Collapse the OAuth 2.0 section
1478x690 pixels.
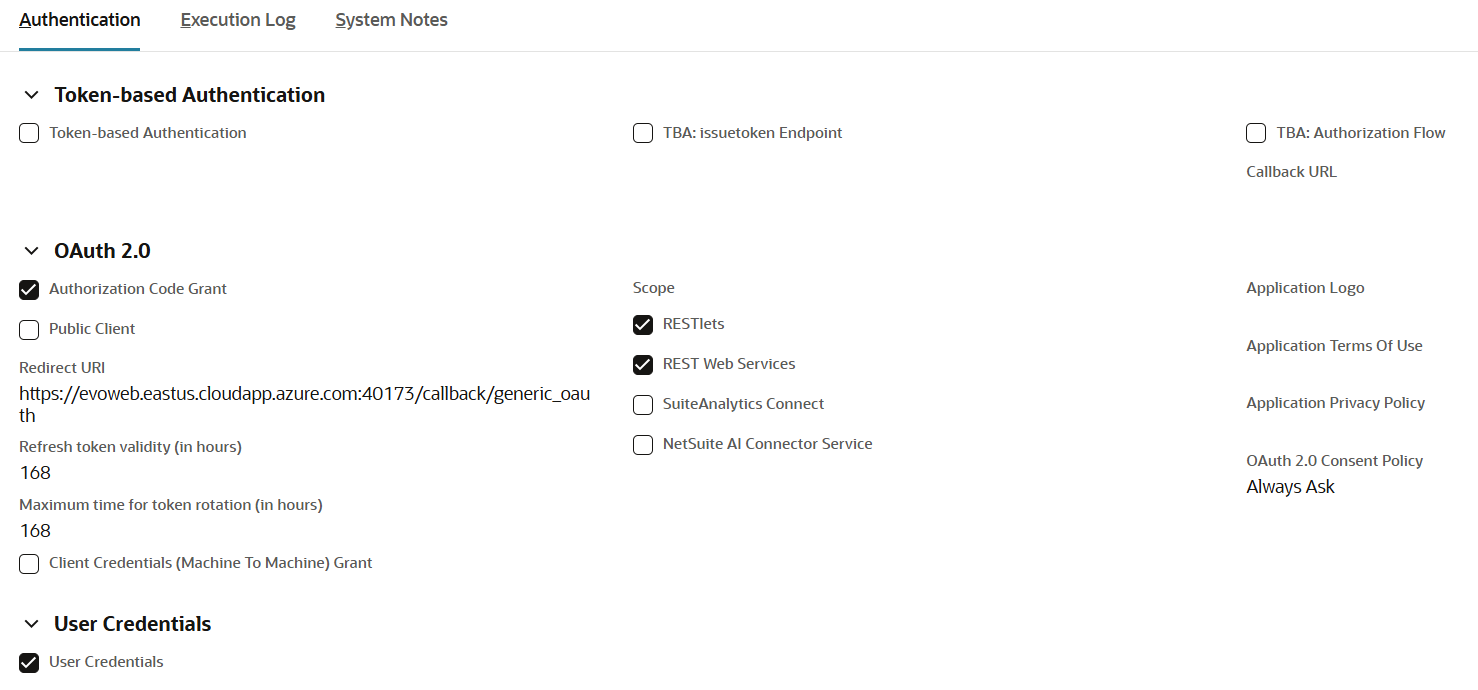(x=31, y=251)
